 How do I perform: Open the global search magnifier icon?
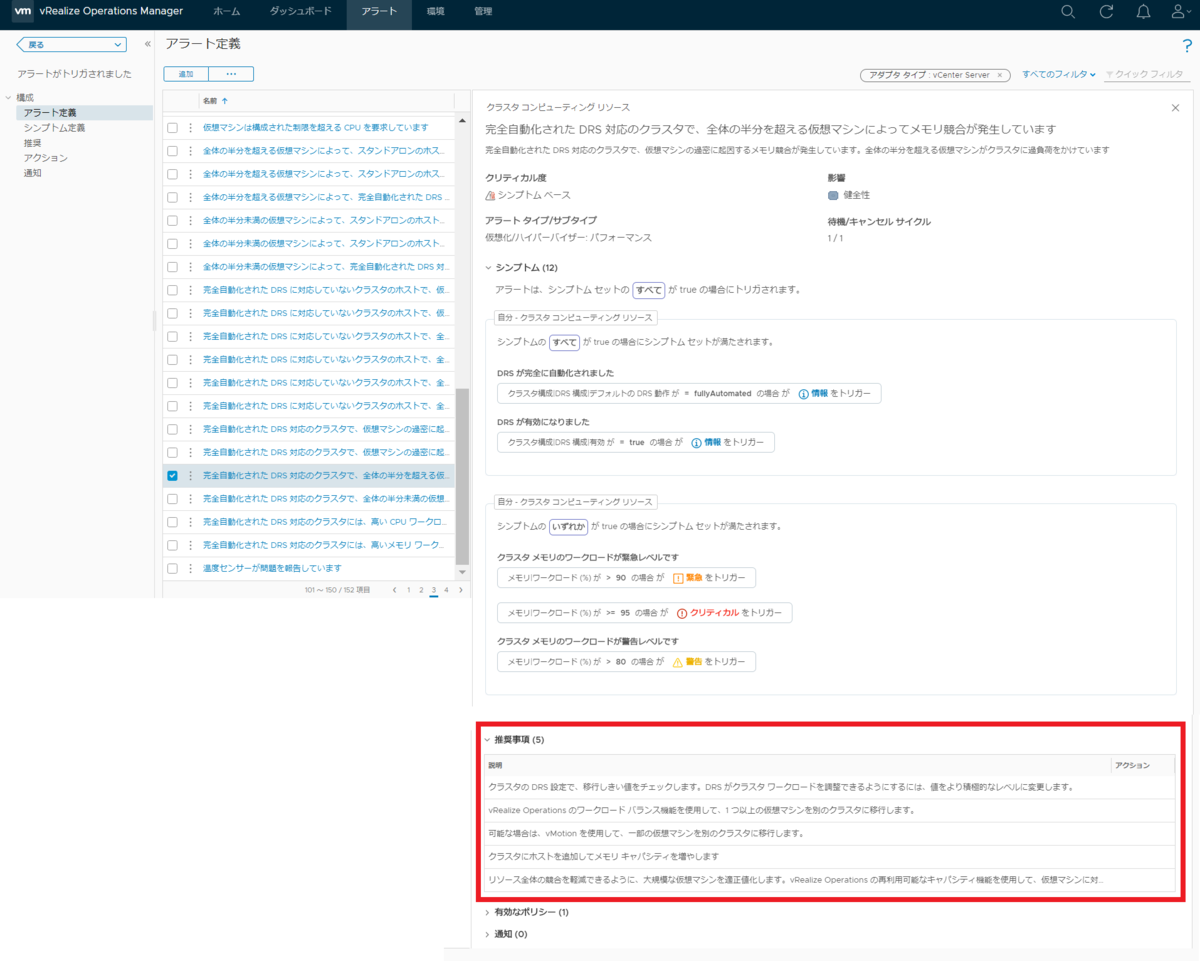(x=1068, y=12)
